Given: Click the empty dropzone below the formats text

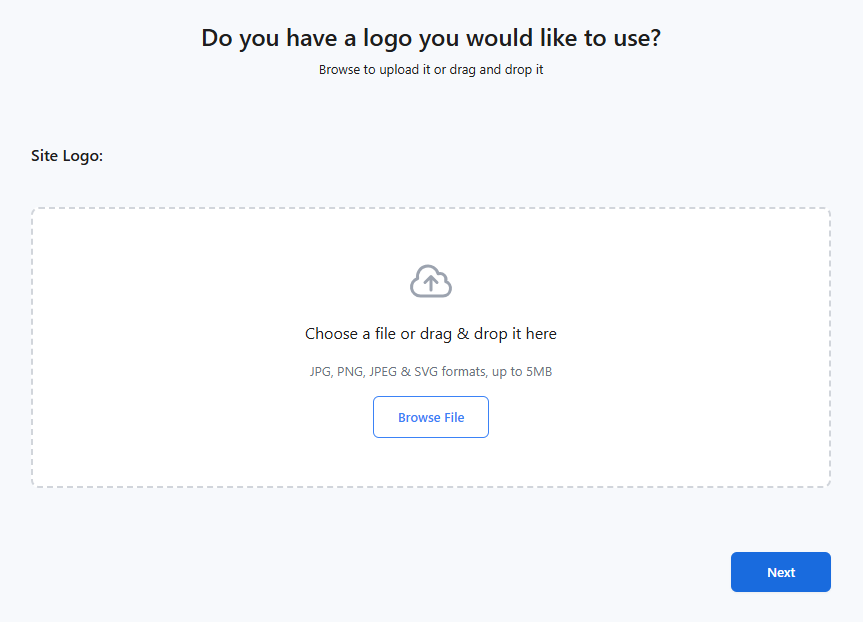Looking at the screenshot, I should coord(431,460).
